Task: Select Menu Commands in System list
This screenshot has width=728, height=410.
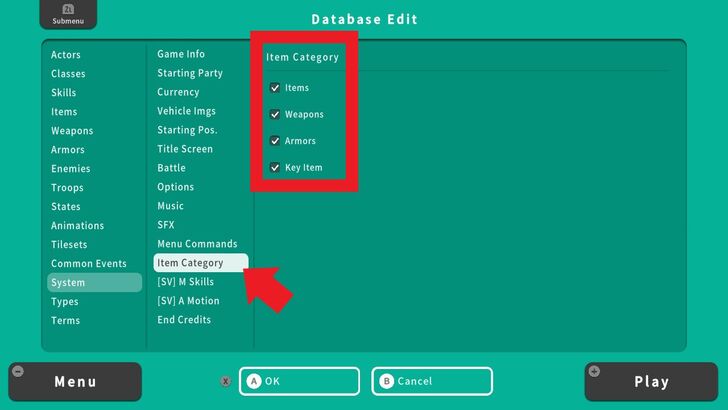Action: [197, 244]
